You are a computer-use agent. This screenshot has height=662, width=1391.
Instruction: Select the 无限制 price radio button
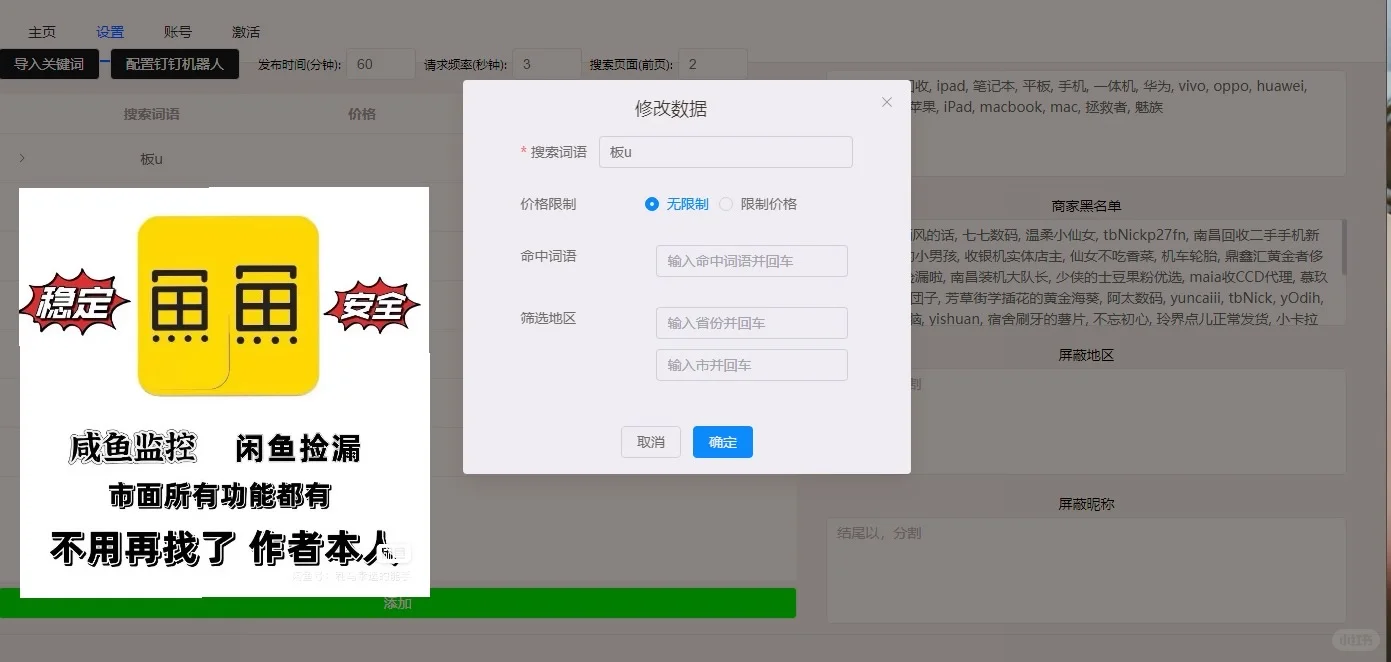tap(651, 204)
